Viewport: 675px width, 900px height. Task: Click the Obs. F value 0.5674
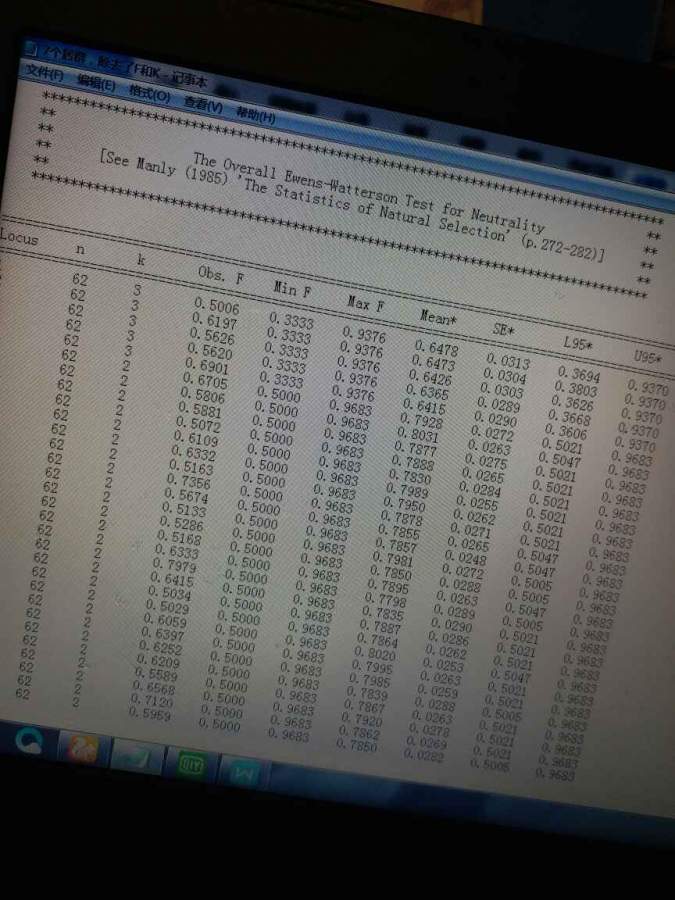click(187, 496)
